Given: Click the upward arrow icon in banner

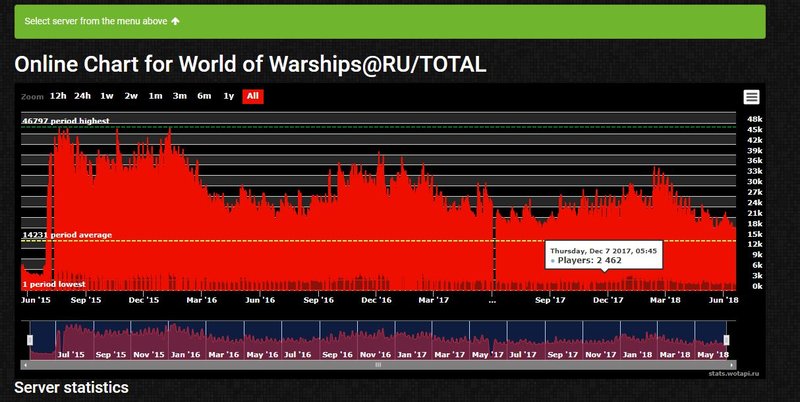Looking at the screenshot, I should tap(176, 21).
